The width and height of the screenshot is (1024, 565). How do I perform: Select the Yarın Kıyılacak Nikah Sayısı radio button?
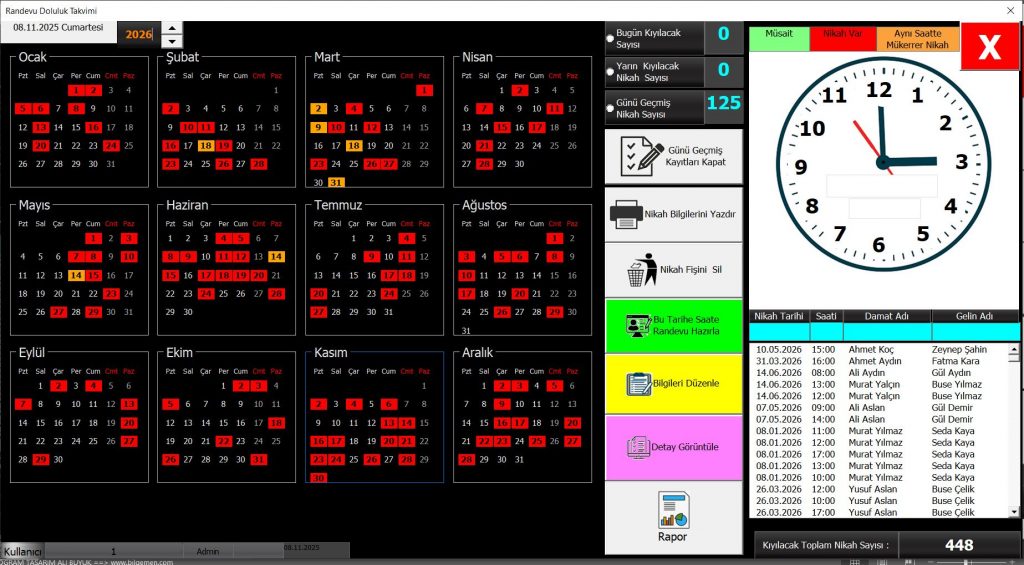[x=609, y=71]
